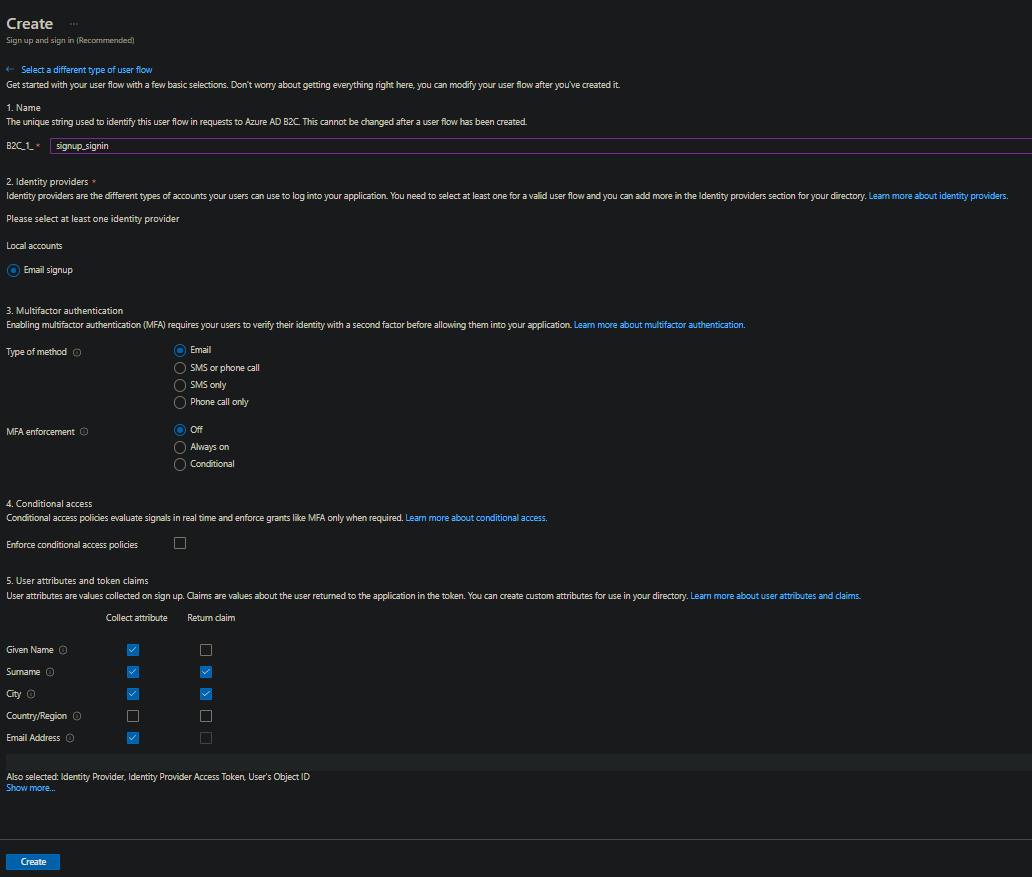Select the Email signup identity provider
1032x877 pixels.
coord(13,269)
